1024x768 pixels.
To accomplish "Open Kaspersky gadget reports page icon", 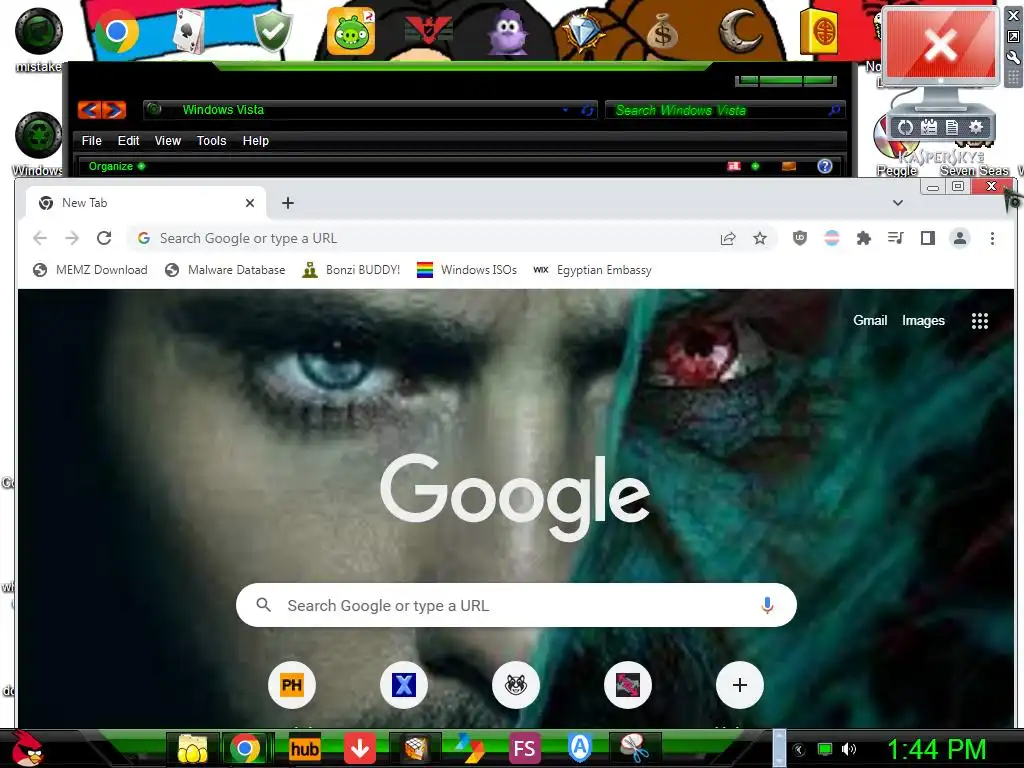I will pos(952,127).
